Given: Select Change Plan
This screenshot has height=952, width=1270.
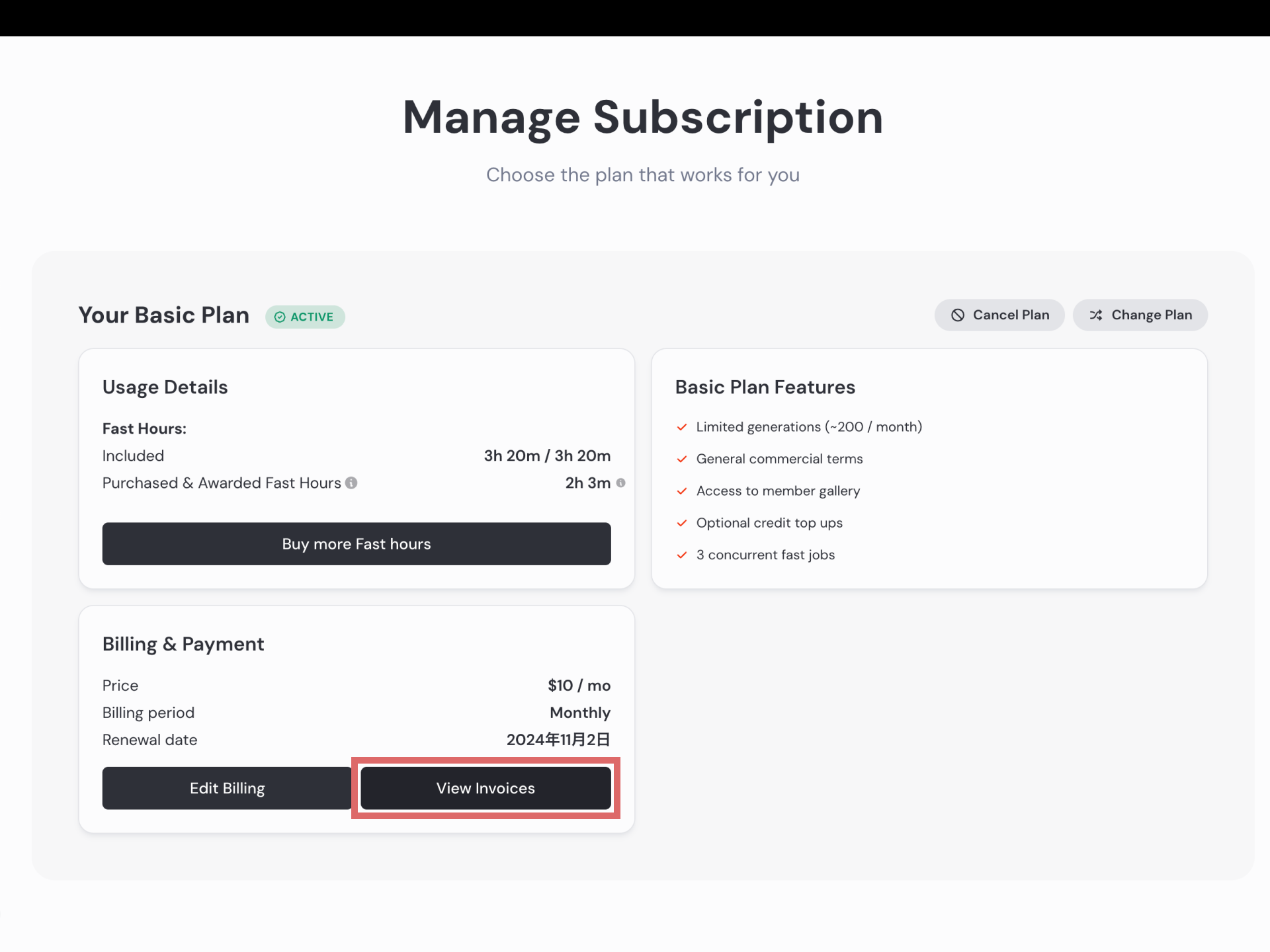Looking at the screenshot, I should [x=1140, y=315].
